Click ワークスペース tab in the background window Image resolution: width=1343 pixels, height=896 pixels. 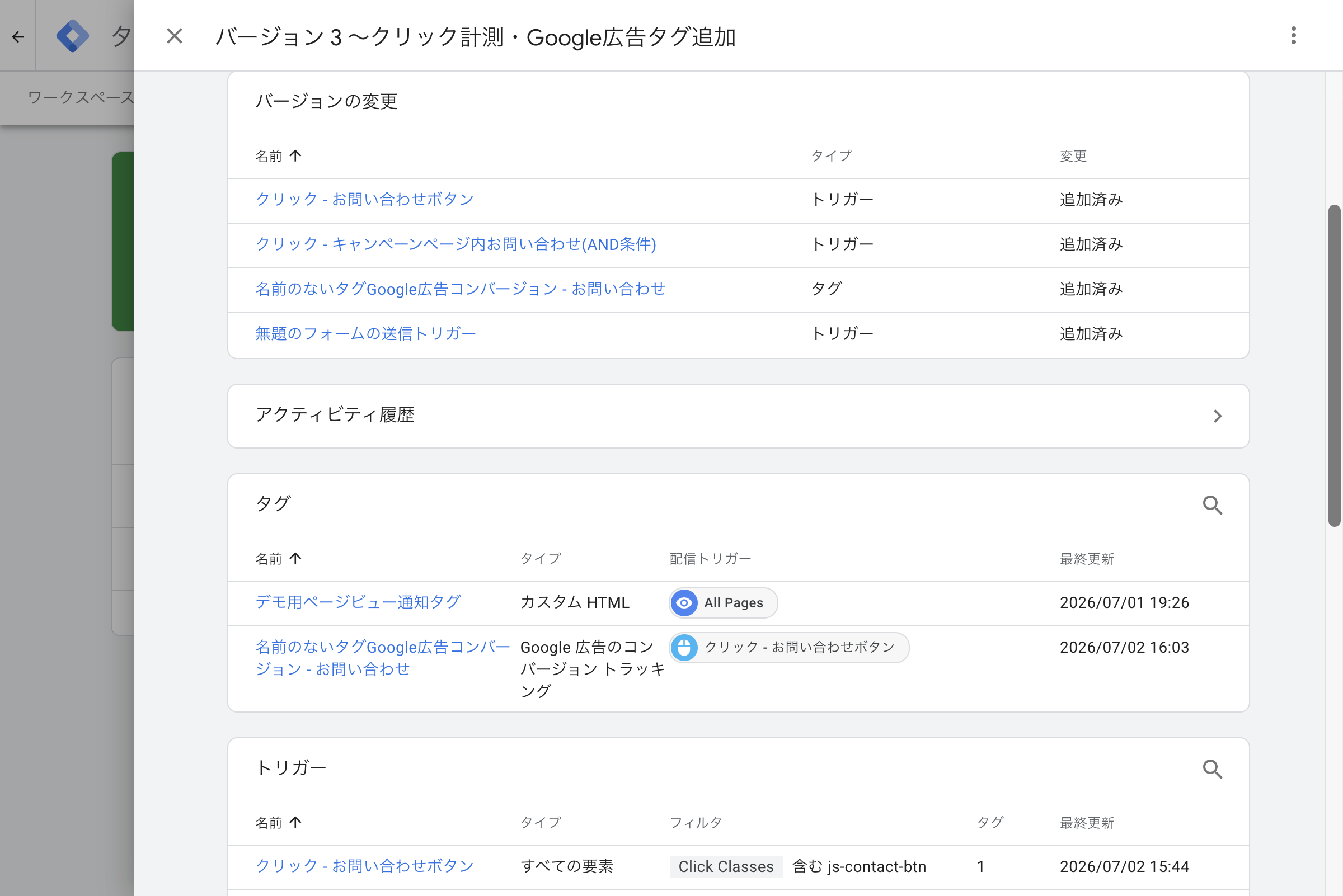pos(81,98)
